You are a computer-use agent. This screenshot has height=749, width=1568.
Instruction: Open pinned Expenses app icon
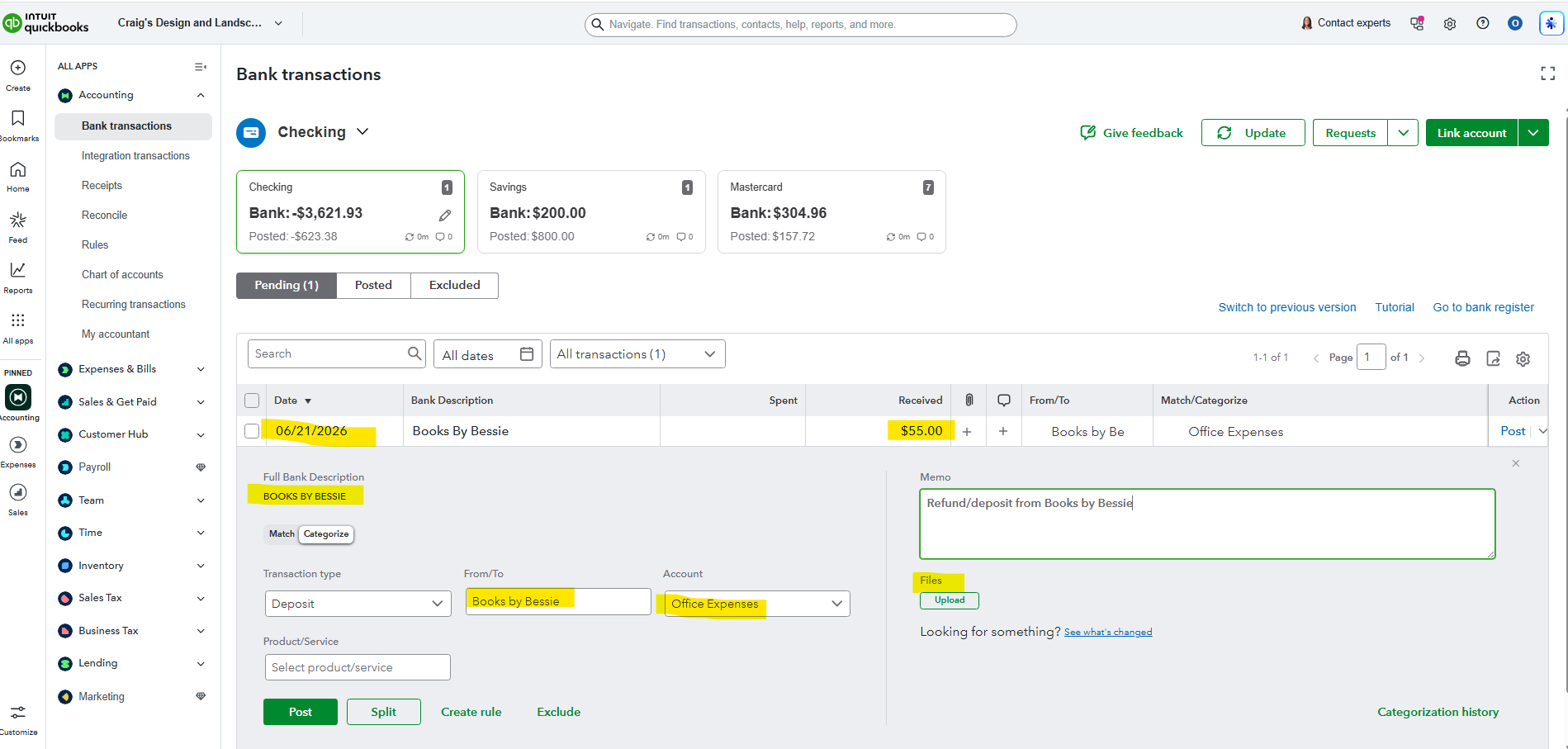pos(18,445)
